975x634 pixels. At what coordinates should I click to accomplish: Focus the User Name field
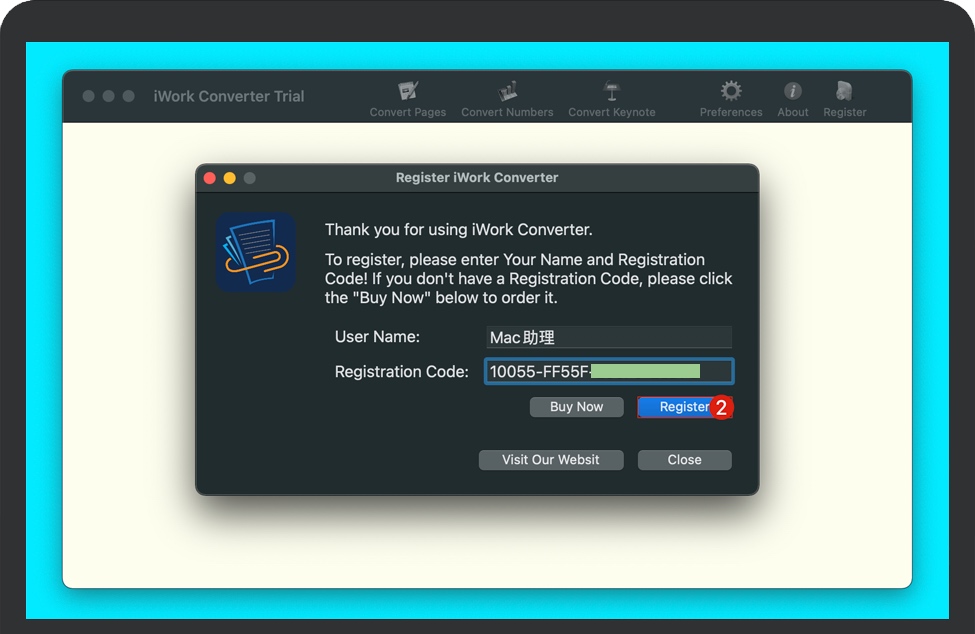(608, 337)
